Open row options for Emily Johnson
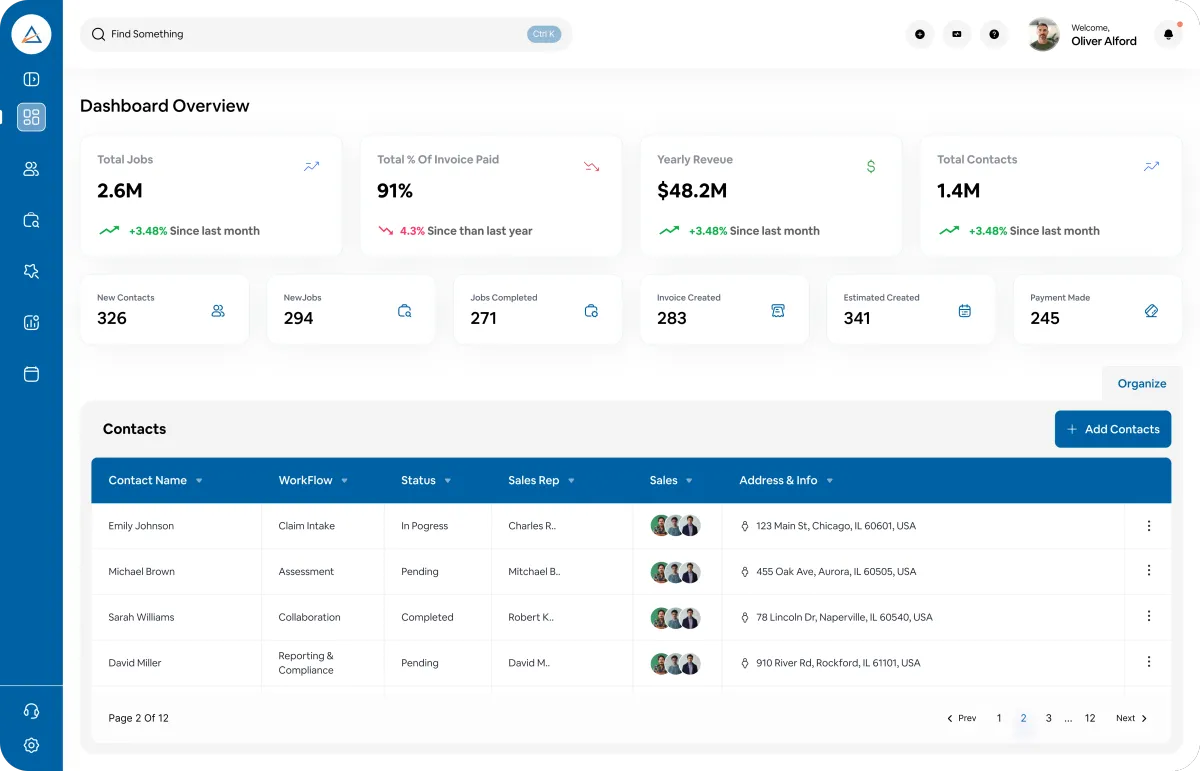Screen dimensions: 1200x771 coord(1148,526)
